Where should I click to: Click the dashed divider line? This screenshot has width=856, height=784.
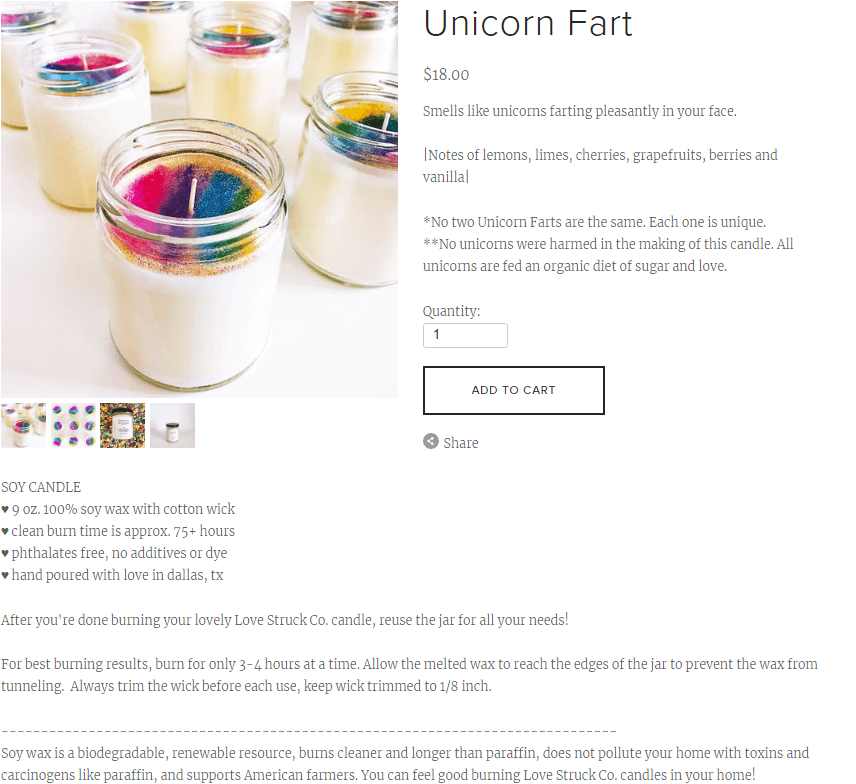click(309, 730)
